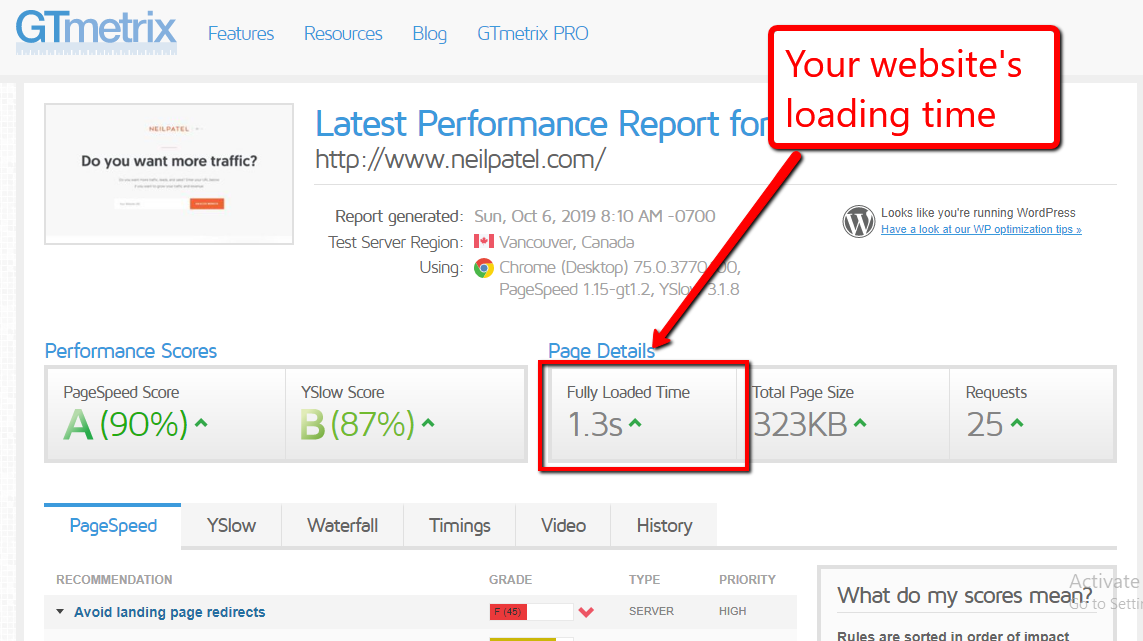Click the Canada flag icon
Screen dimensions: 1143x641
[x=483, y=241]
